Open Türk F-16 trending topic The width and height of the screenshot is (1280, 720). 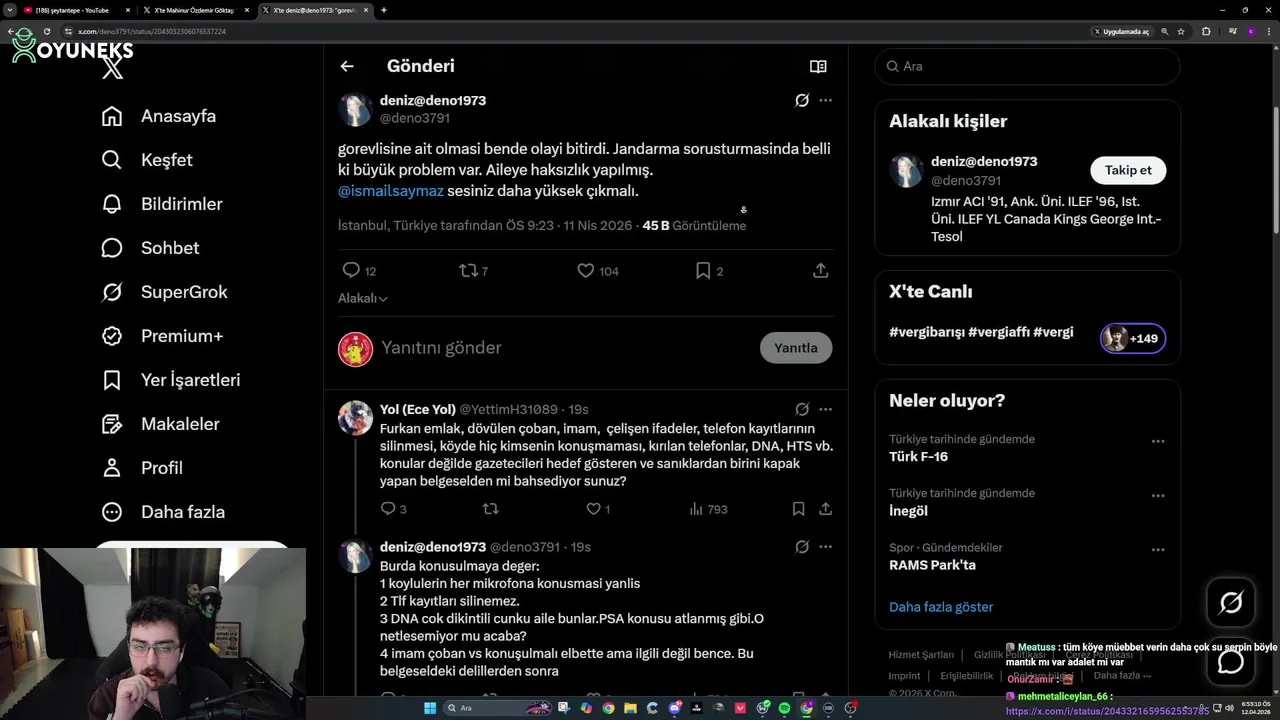click(x=918, y=457)
